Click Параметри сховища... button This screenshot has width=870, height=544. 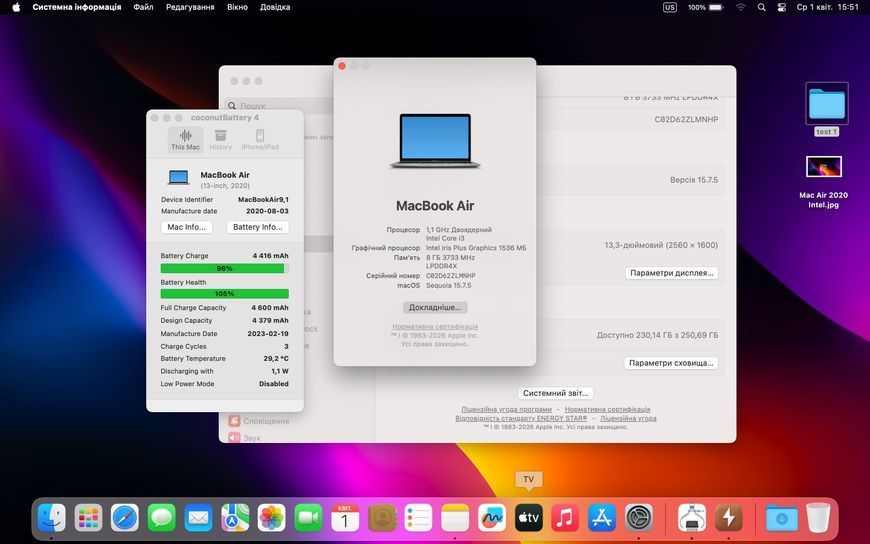coord(671,363)
